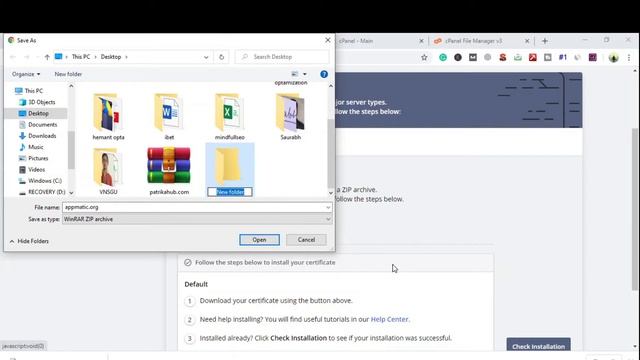Close the cPanel - Main tab
Image resolution: width=640 pixels, height=360 pixels.
pos(422,41)
